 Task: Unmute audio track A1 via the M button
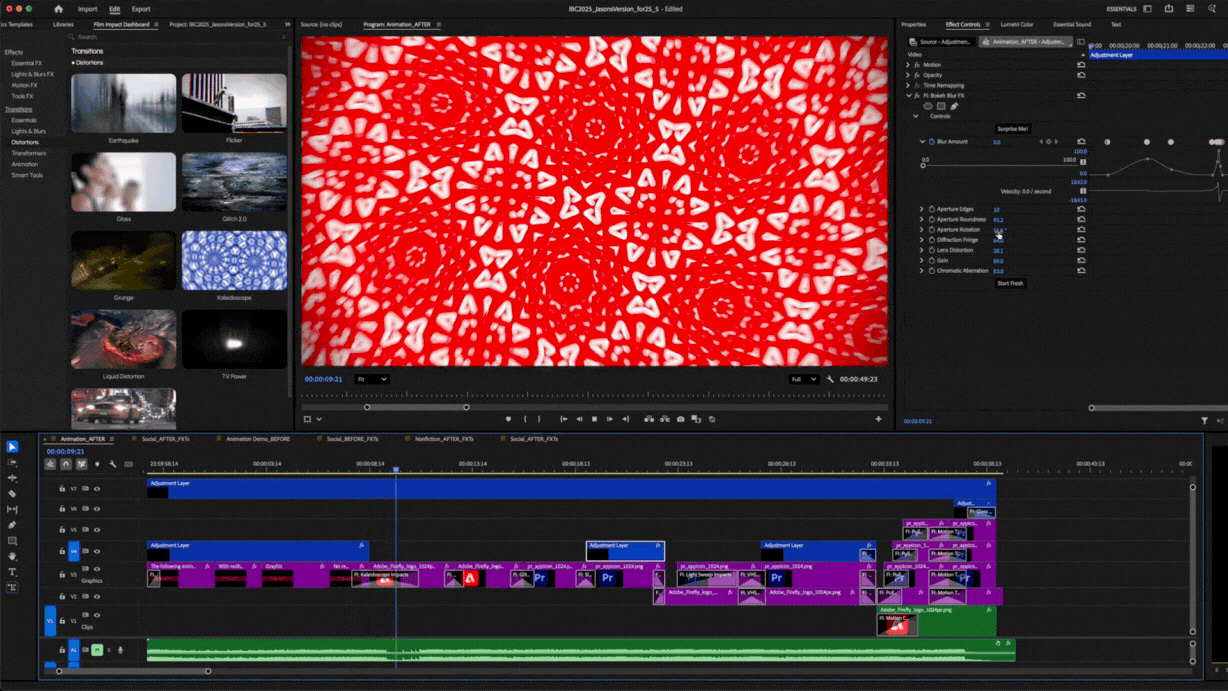pos(97,650)
